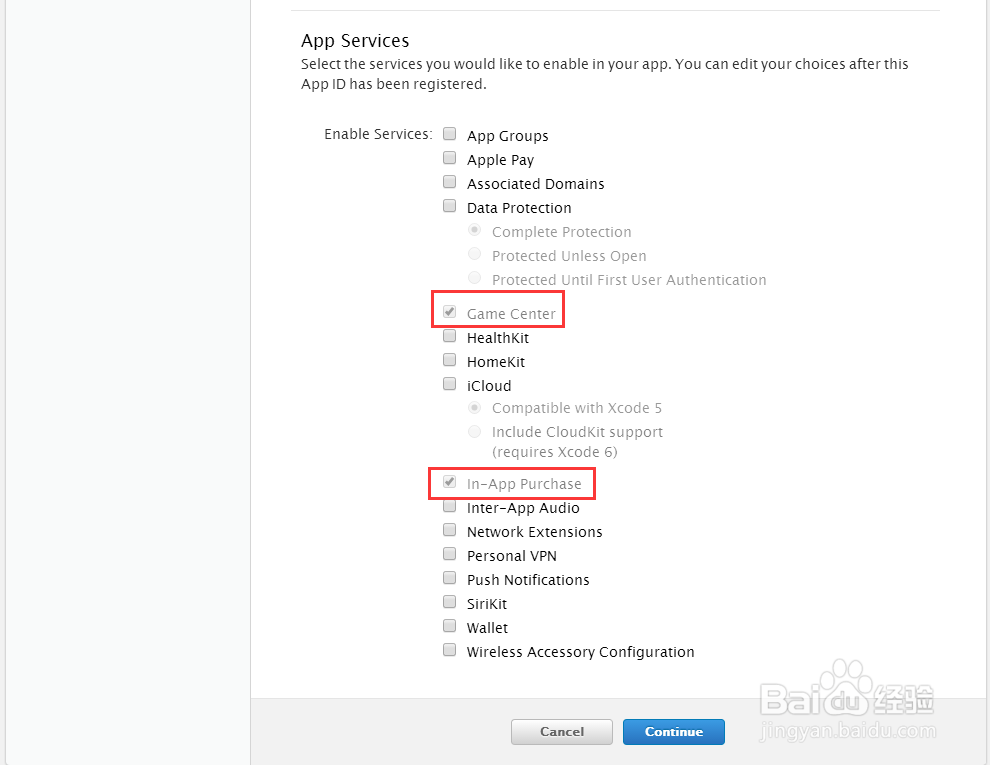Click the Cancel button
The image size is (990, 765).
(x=561, y=732)
